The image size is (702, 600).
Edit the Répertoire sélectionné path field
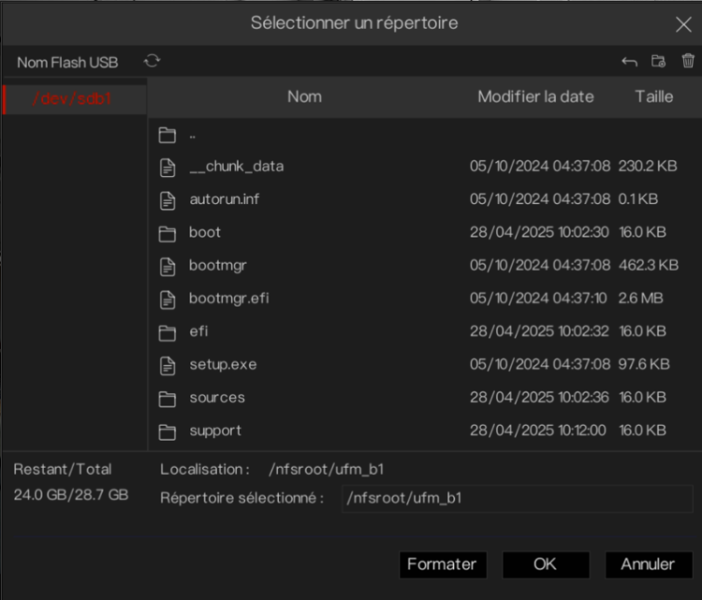click(x=517, y=498)
